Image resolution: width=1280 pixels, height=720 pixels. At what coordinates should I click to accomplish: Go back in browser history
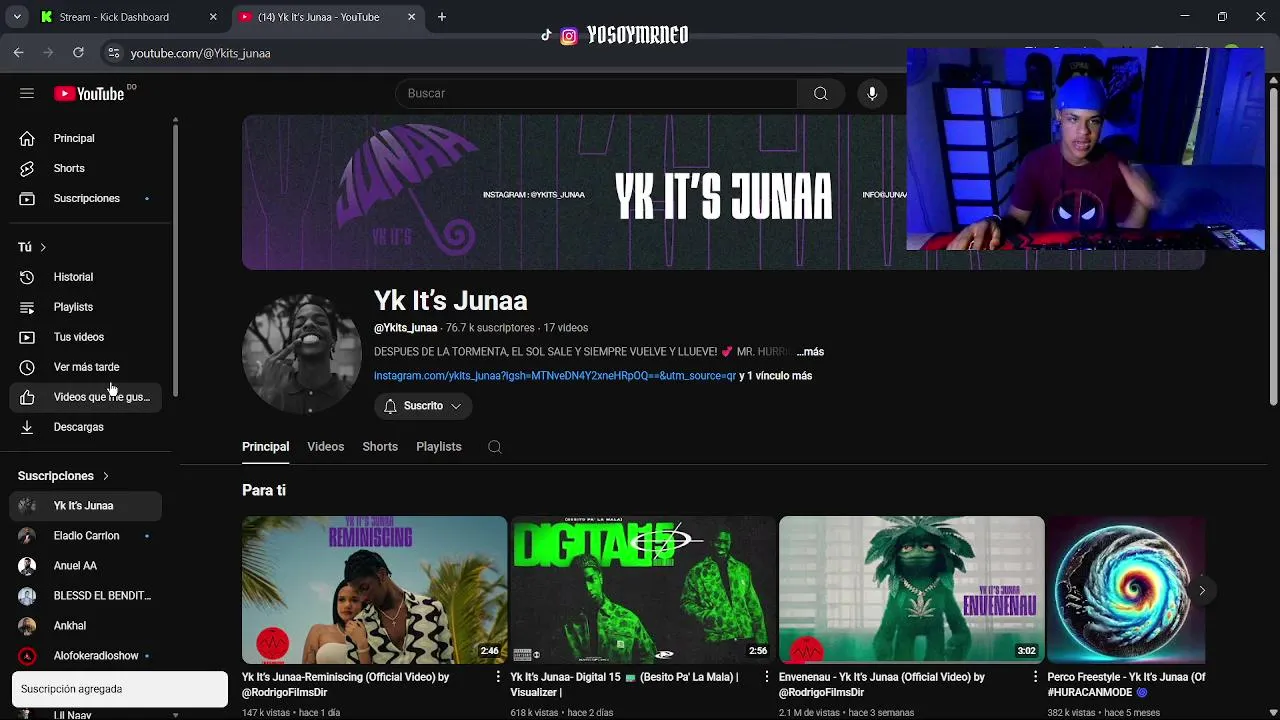19,53
